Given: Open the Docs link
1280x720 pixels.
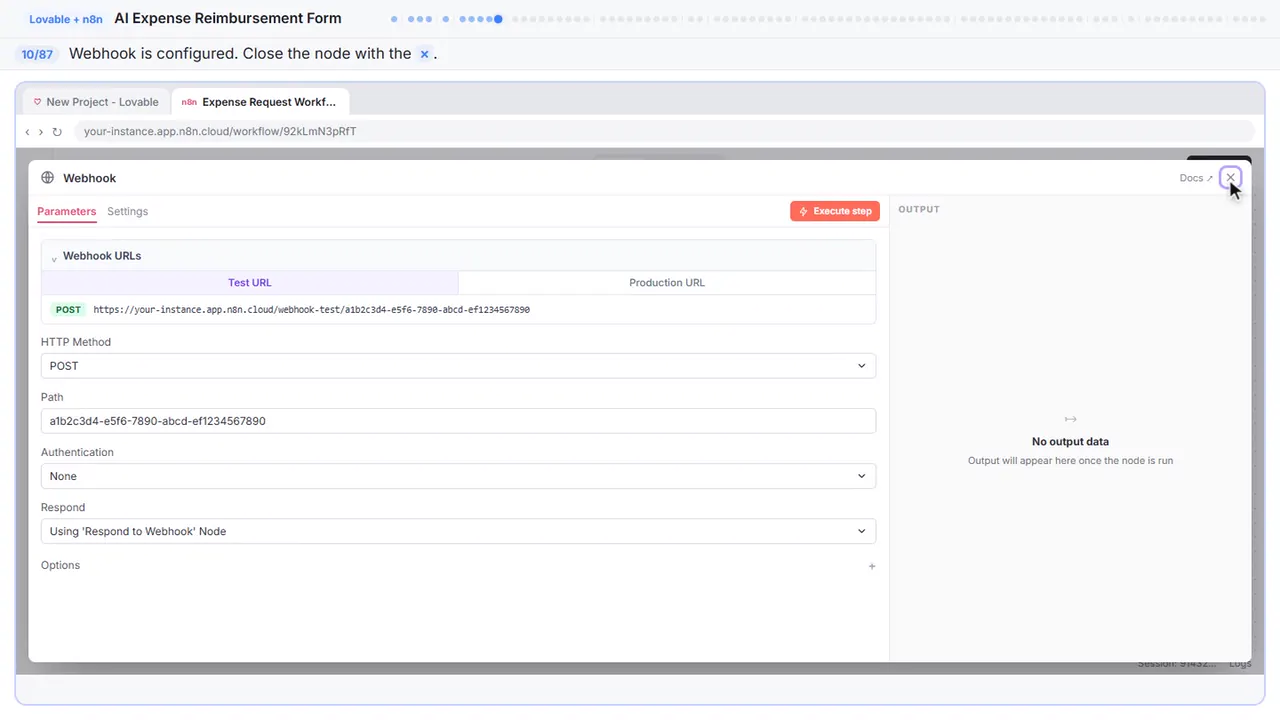Looking at the screenshot, I should point(1196,178).
